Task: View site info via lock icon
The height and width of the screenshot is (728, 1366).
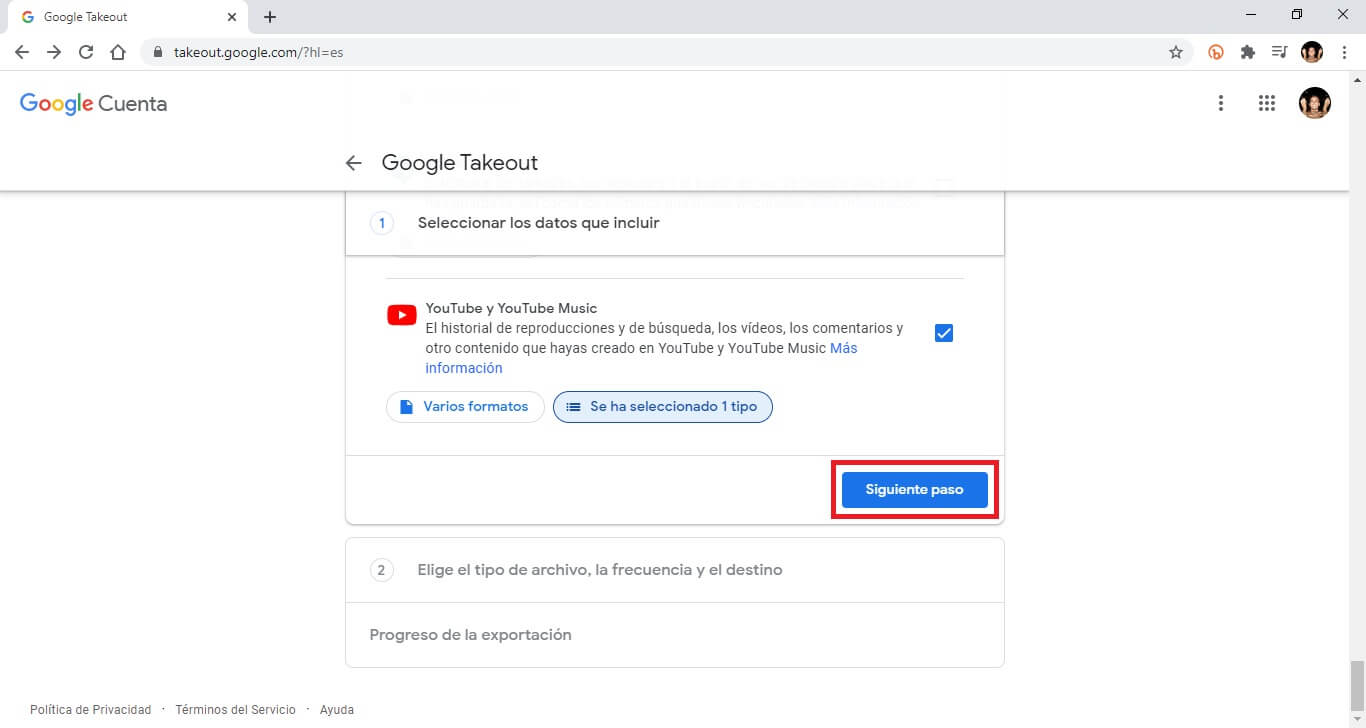Action: click(x=158, y=52)
